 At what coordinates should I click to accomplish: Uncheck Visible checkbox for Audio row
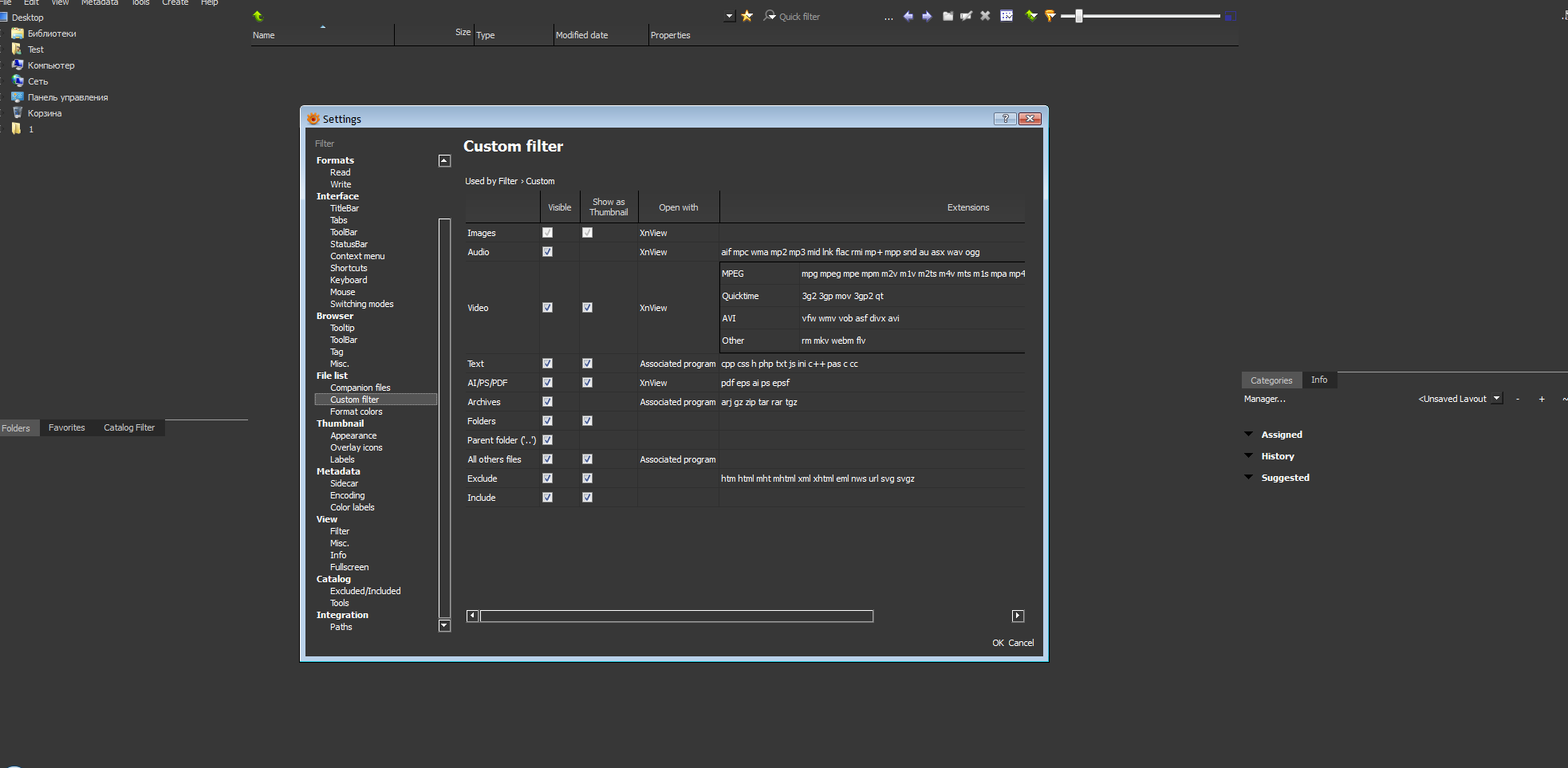(547, 252)
